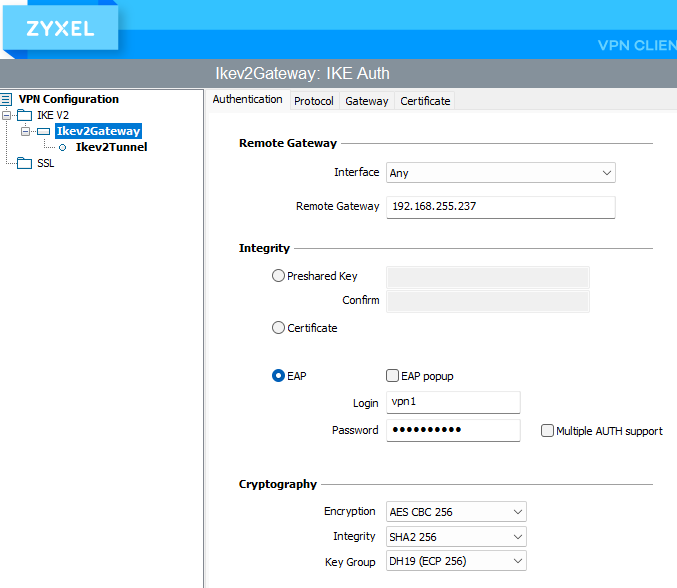Viewport: 677px width, 588px height.
Task: Click the Cryptography section heading
Action: pos(278,484)
